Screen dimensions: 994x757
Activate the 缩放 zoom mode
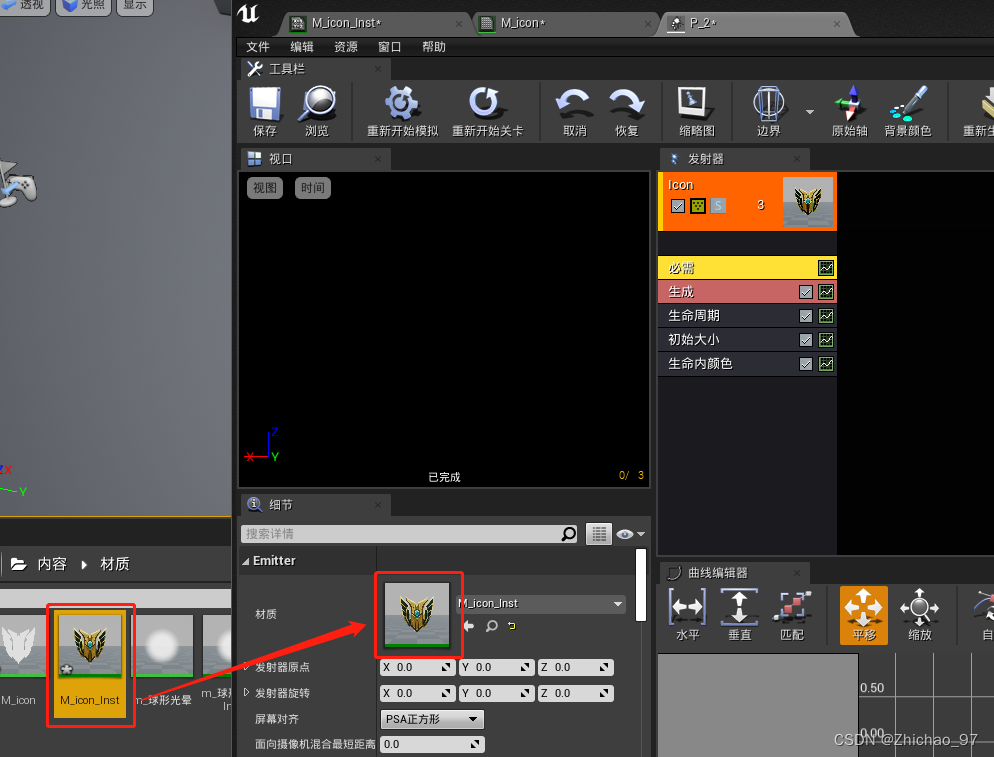point(919,614)
